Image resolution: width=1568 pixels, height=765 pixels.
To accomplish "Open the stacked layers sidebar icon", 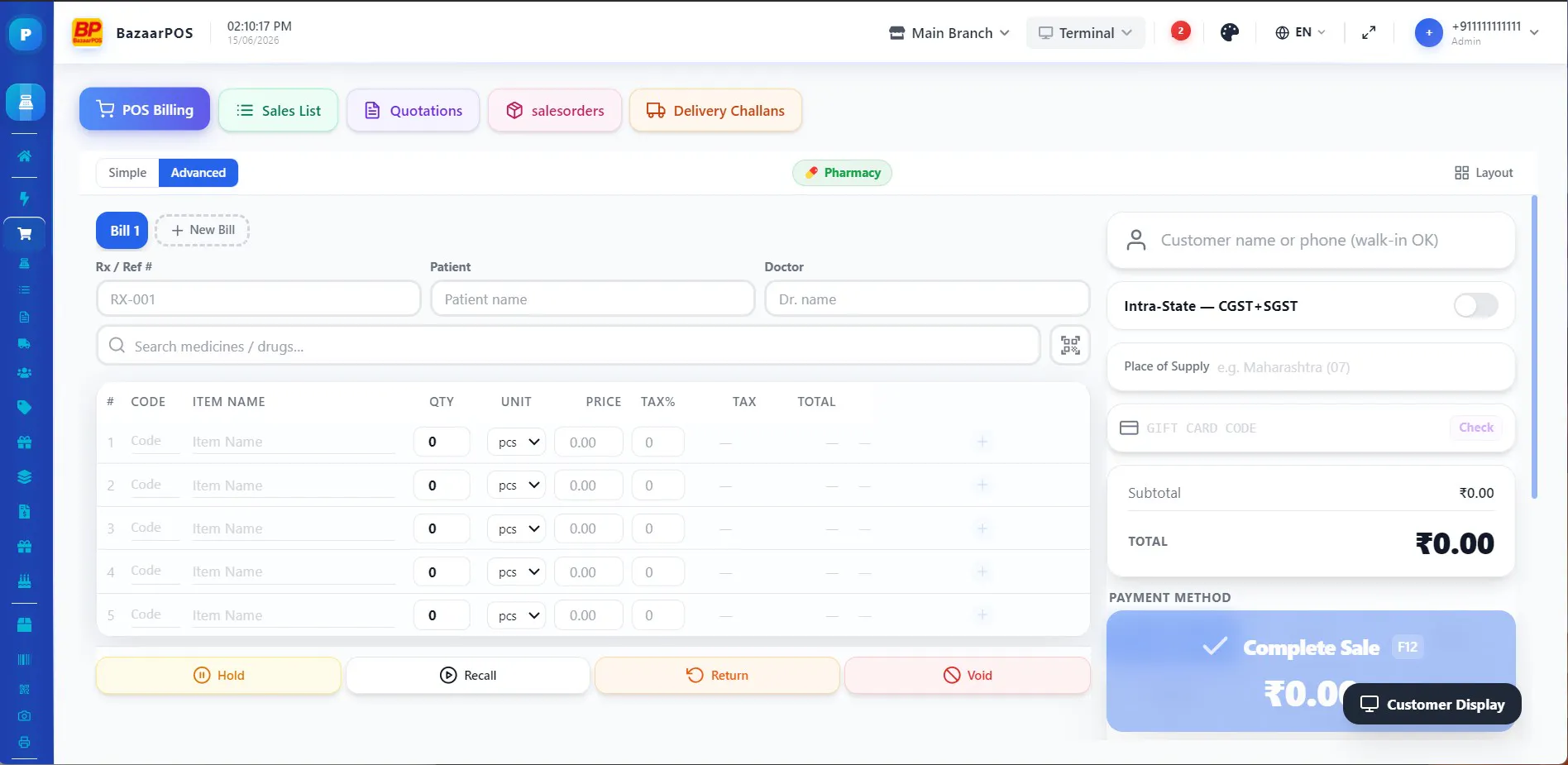I will (25, 477).
